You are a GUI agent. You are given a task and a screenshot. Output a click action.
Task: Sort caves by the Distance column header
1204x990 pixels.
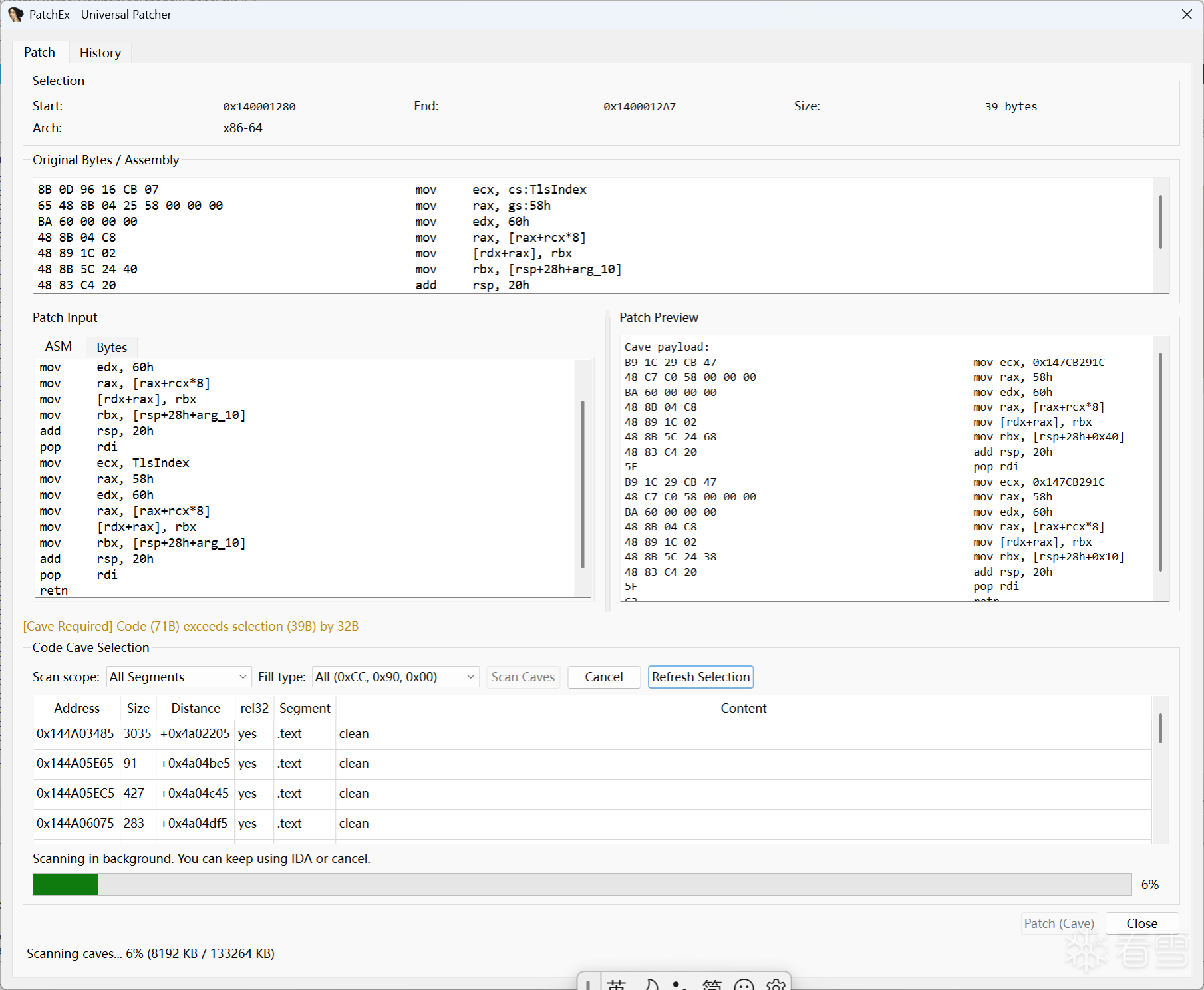tap(196, 708)
